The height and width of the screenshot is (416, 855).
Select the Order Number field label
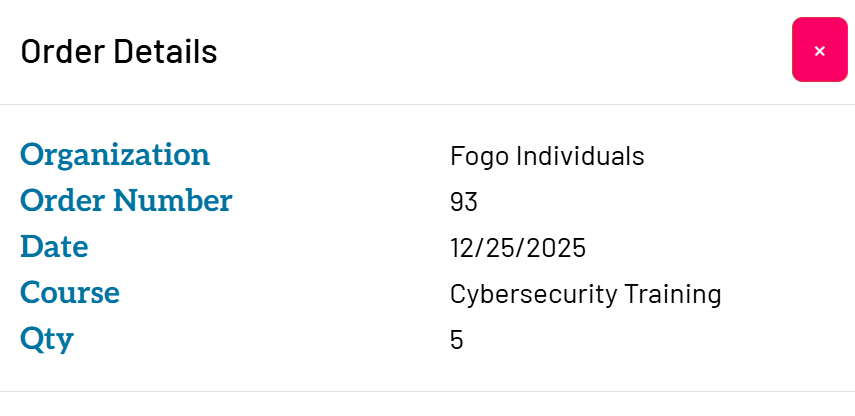click(126, 201)
